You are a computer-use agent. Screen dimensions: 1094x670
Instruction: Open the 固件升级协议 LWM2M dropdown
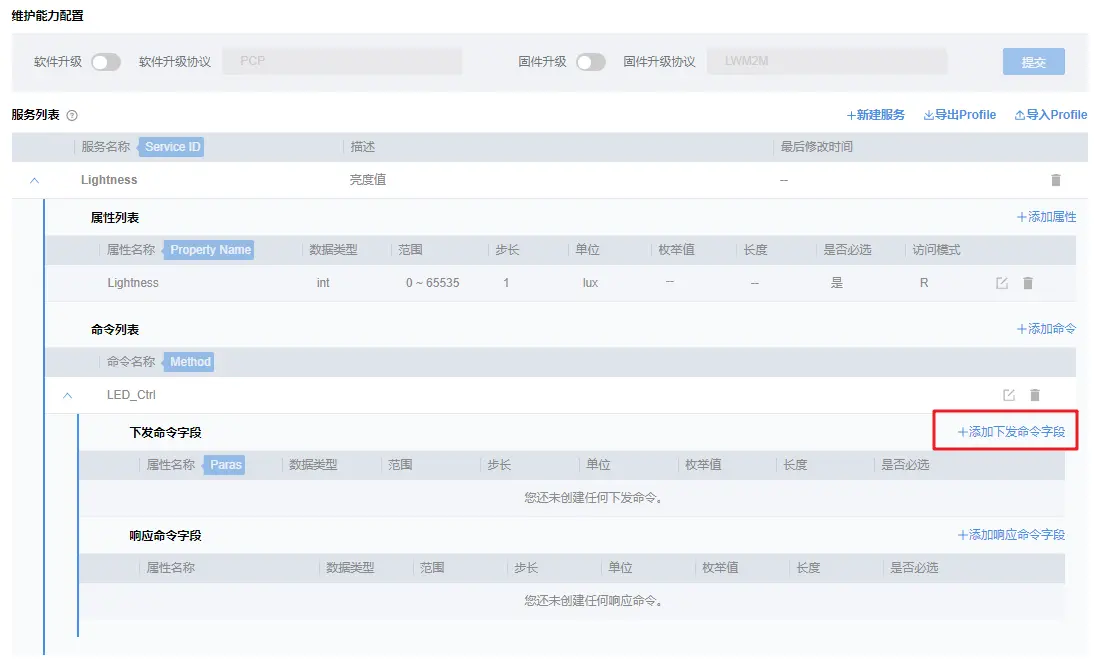tap(827, 61)
